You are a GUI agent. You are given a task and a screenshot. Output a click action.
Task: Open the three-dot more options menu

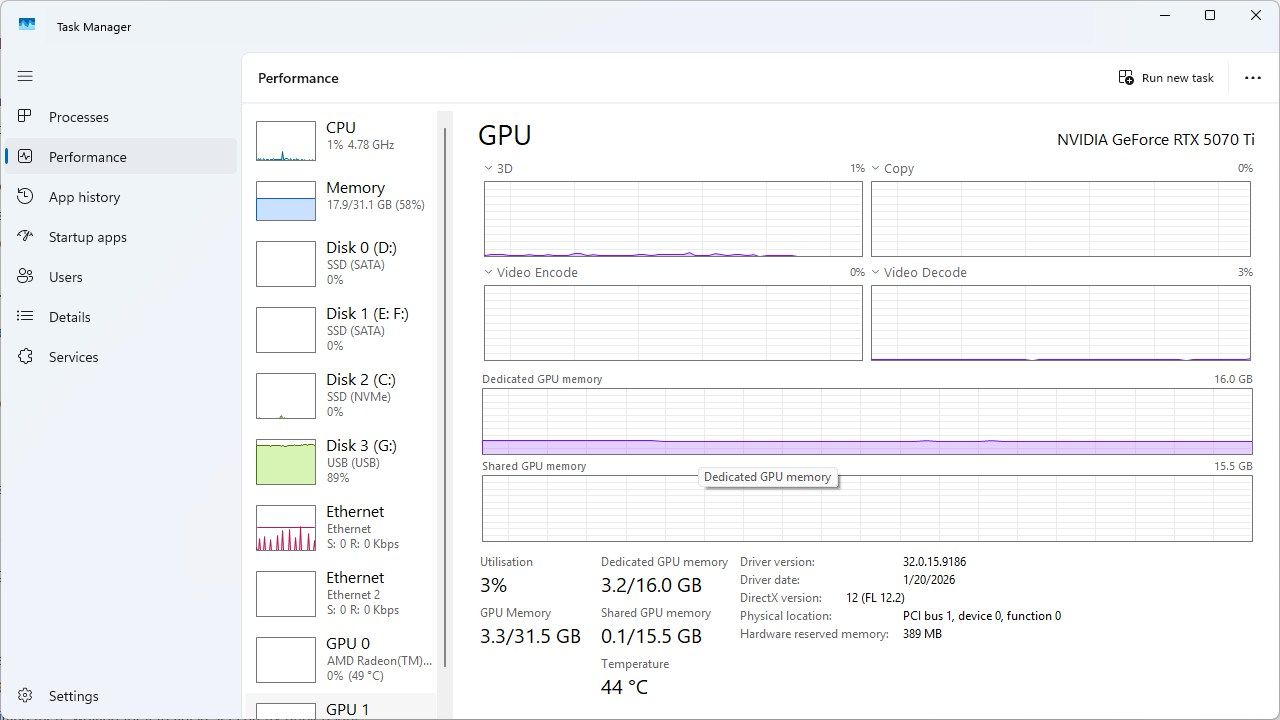(1253, 78)
